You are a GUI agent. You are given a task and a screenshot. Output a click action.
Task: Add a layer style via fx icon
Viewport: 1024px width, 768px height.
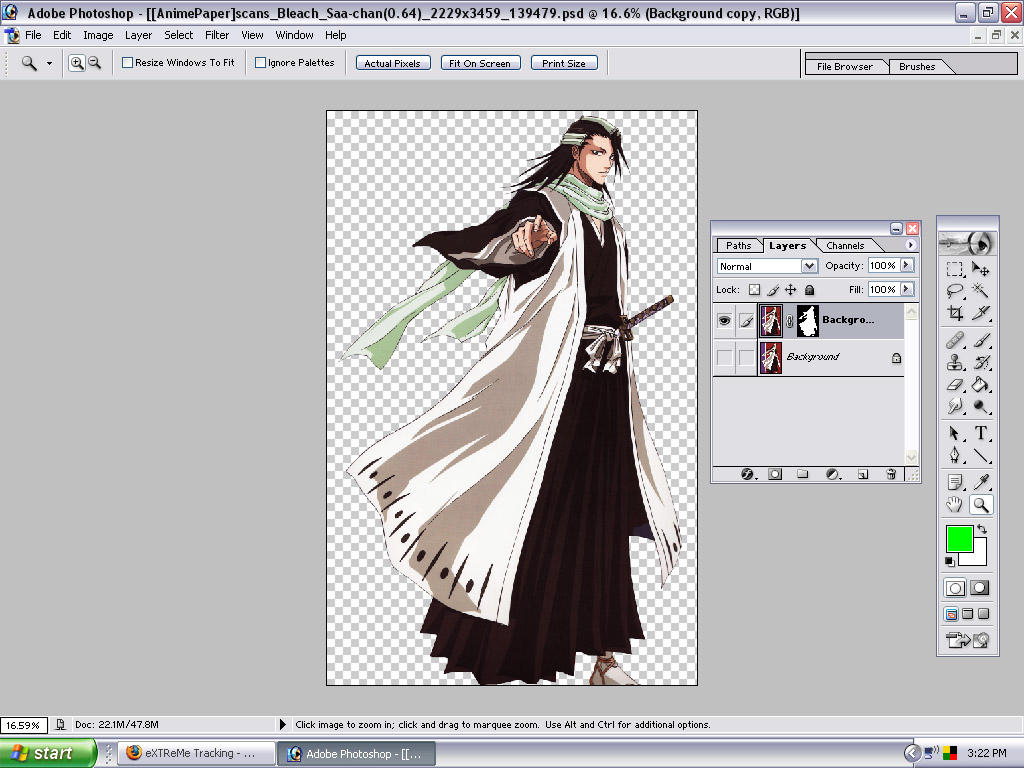coord(748,474)
